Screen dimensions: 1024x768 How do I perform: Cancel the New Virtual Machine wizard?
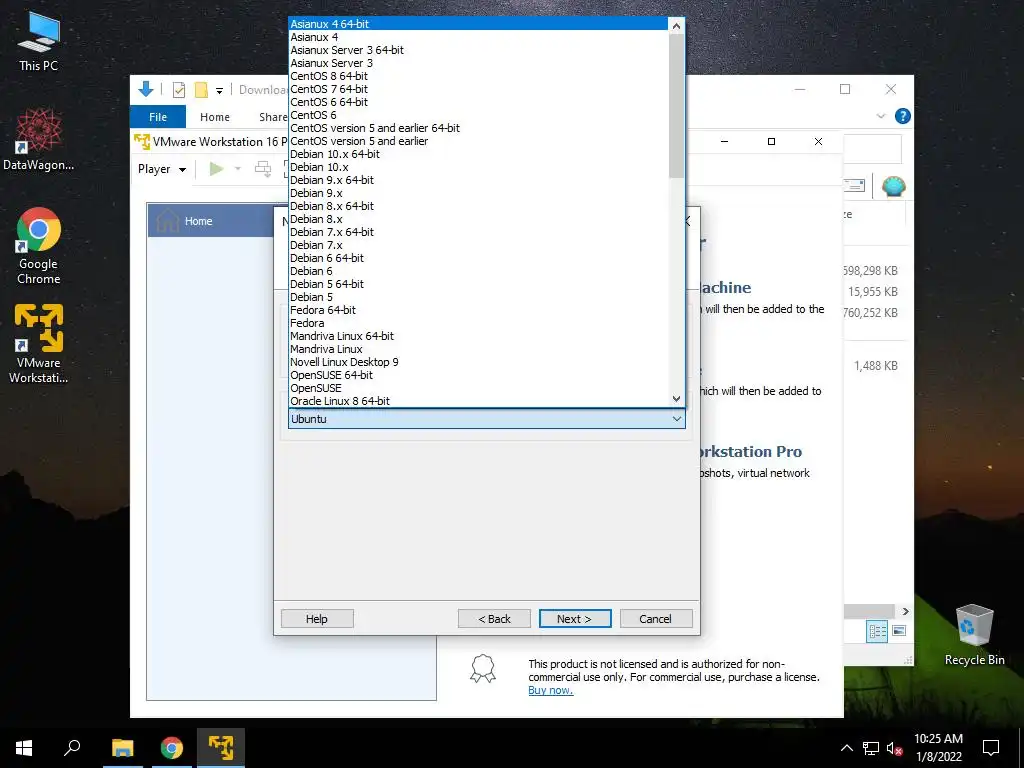click(x=656, y=618)
